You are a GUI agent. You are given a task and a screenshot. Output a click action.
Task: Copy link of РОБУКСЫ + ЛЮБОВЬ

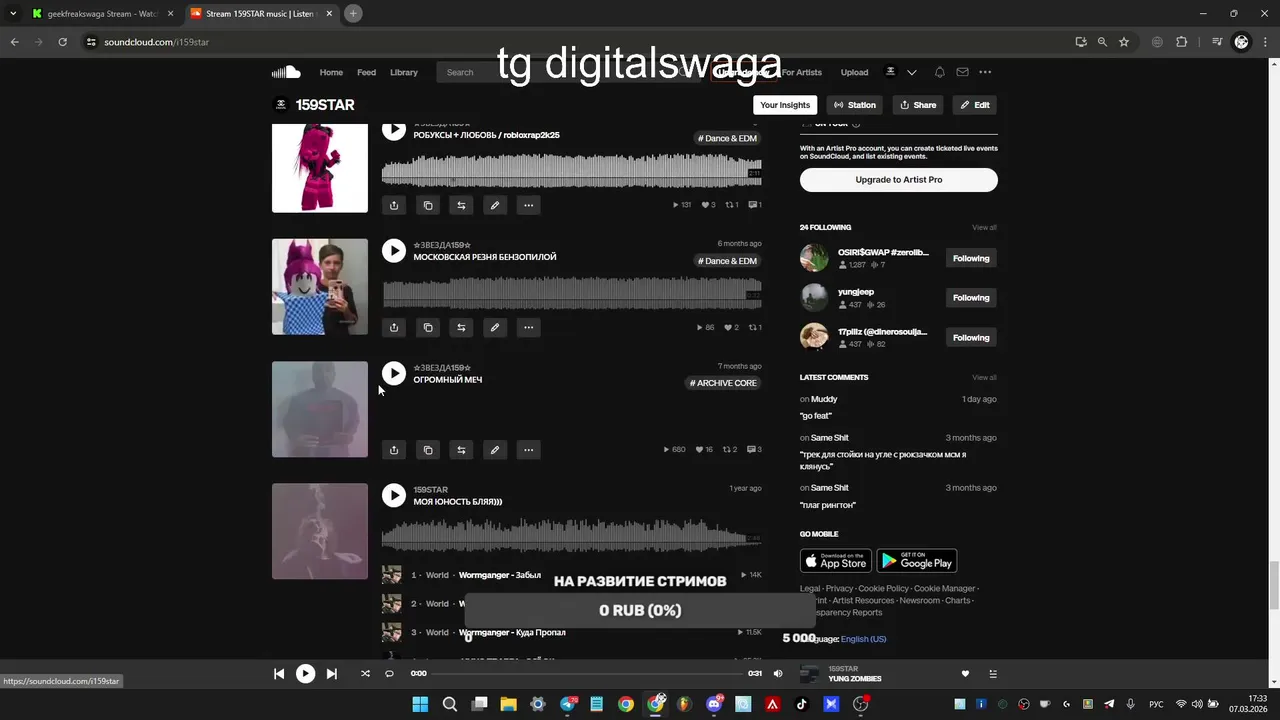pyautogui.click(x=428, y=205)
